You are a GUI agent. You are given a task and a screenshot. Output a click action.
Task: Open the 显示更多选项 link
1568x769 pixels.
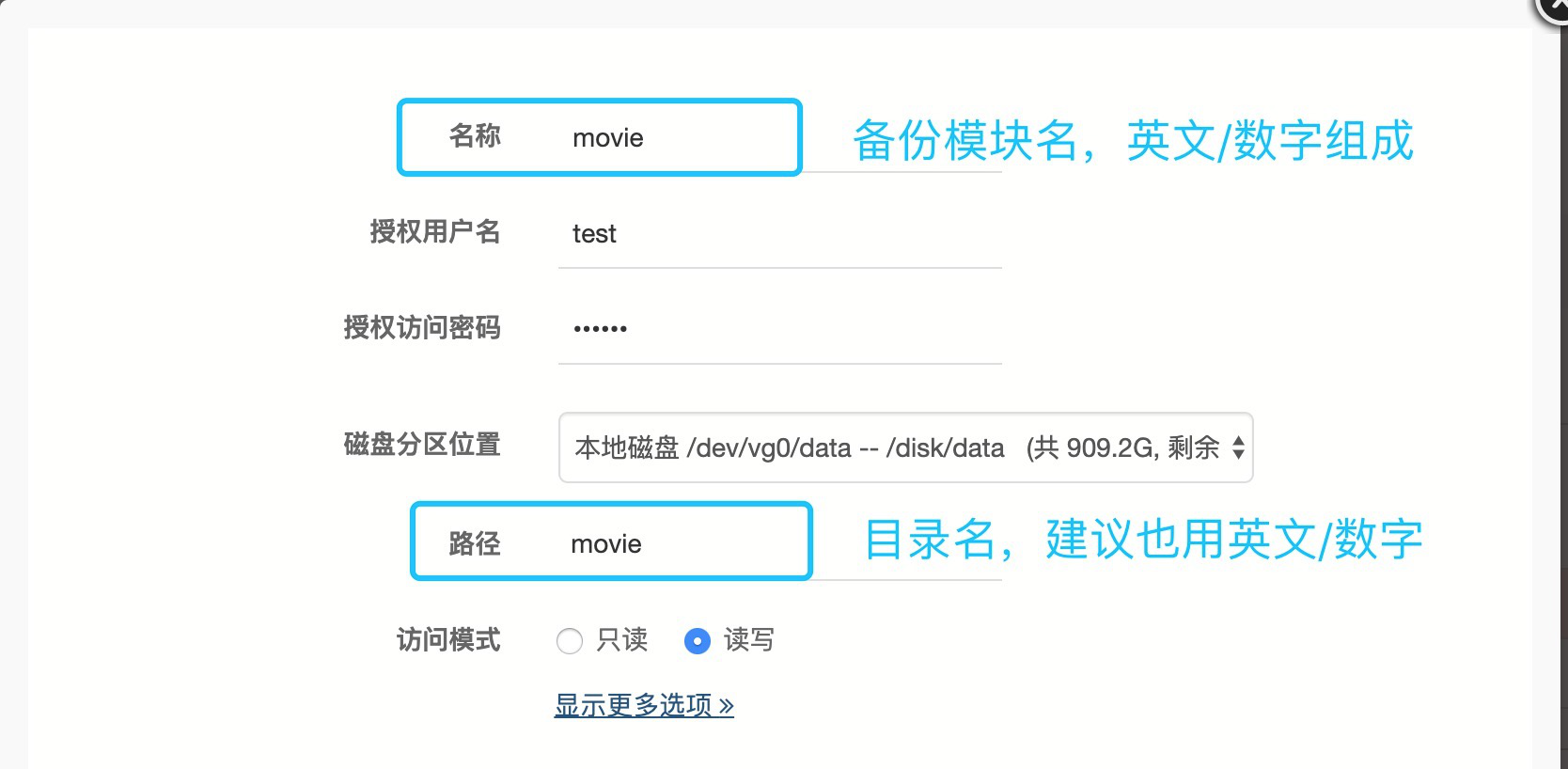click(x=634, y=705)
